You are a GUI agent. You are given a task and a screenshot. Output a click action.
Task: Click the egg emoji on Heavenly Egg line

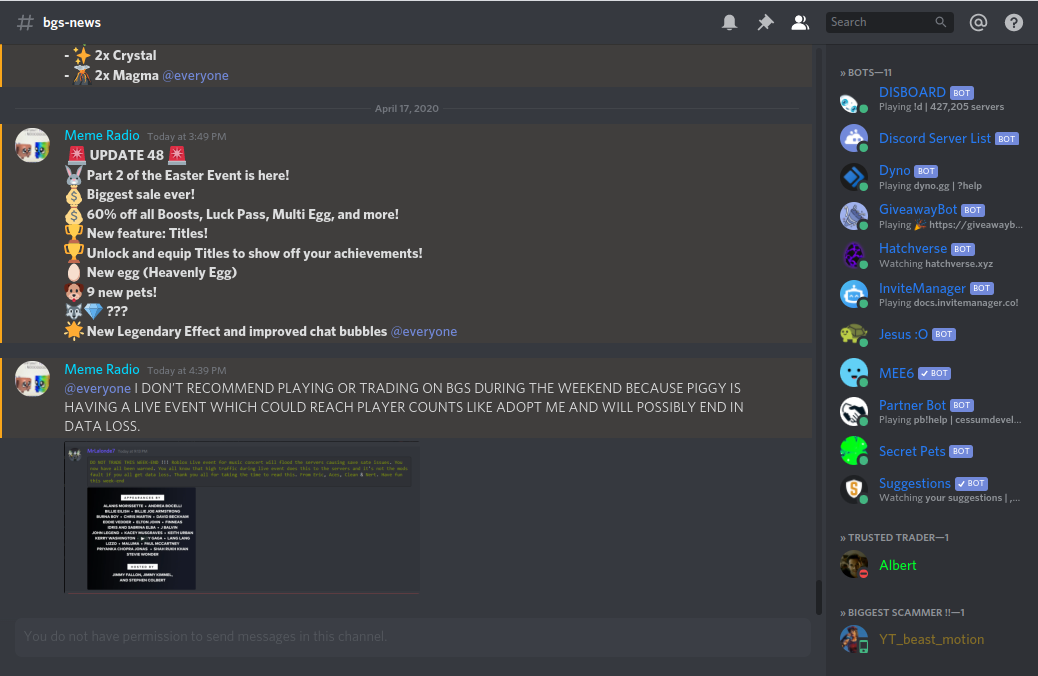pos(73,273)
